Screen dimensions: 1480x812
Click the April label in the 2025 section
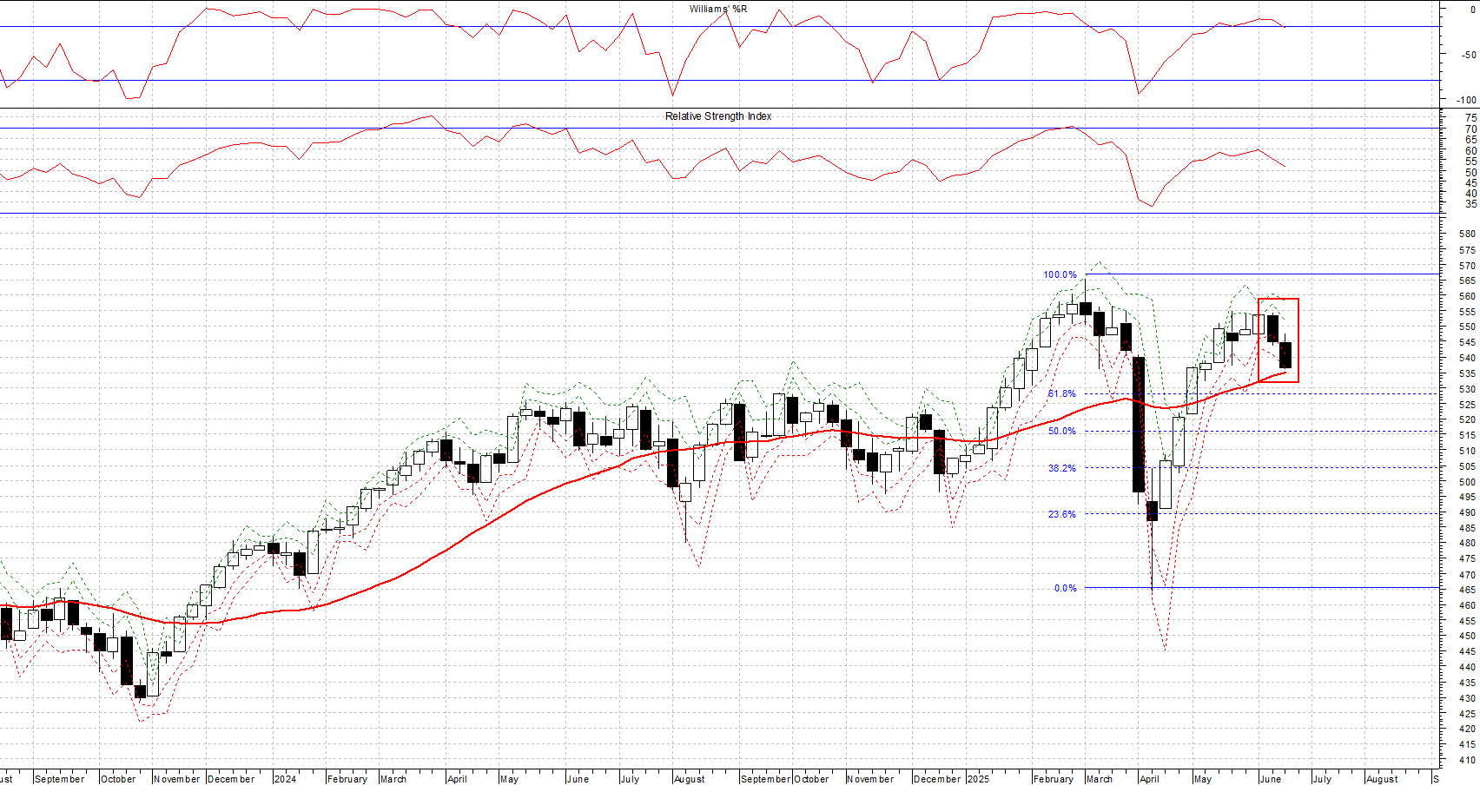pyautogui.click(x=1149, y=779)
